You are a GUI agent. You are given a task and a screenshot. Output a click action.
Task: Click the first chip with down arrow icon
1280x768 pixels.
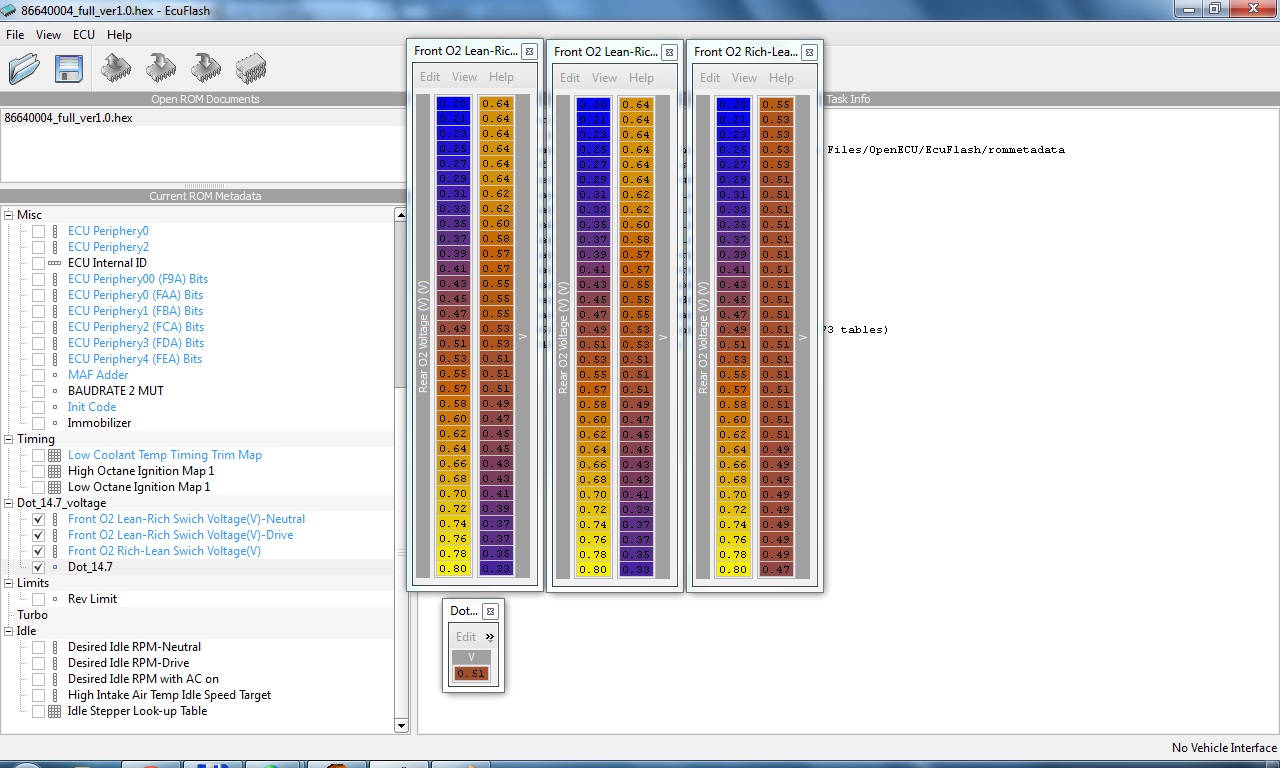[160, 68]
